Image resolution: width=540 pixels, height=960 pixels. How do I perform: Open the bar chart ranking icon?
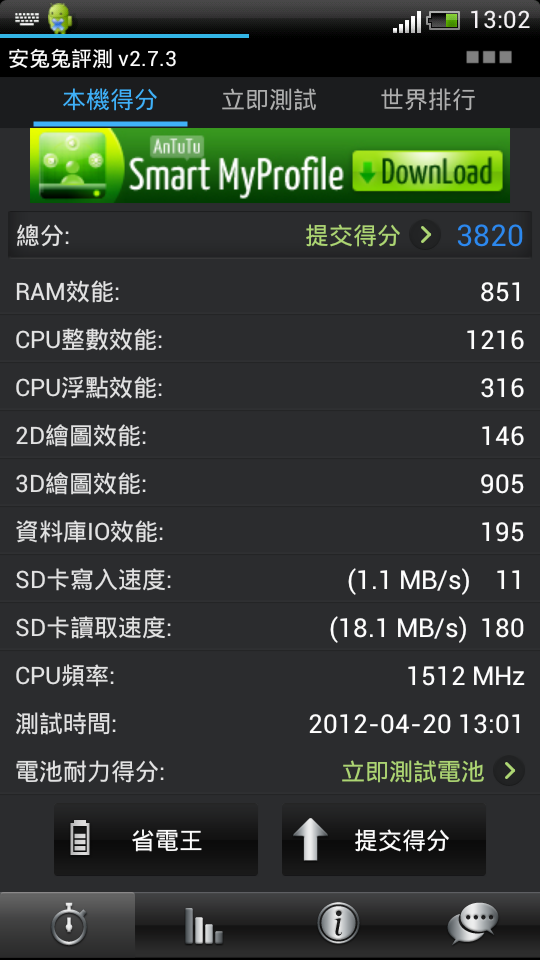(203, 925)
